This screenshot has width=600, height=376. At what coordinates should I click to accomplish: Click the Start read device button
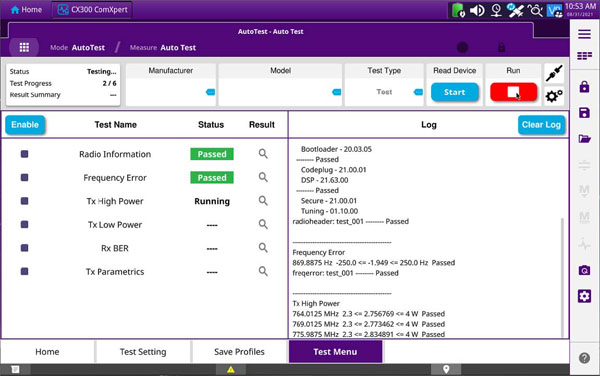pyautogui.click(x=455, y=92)
